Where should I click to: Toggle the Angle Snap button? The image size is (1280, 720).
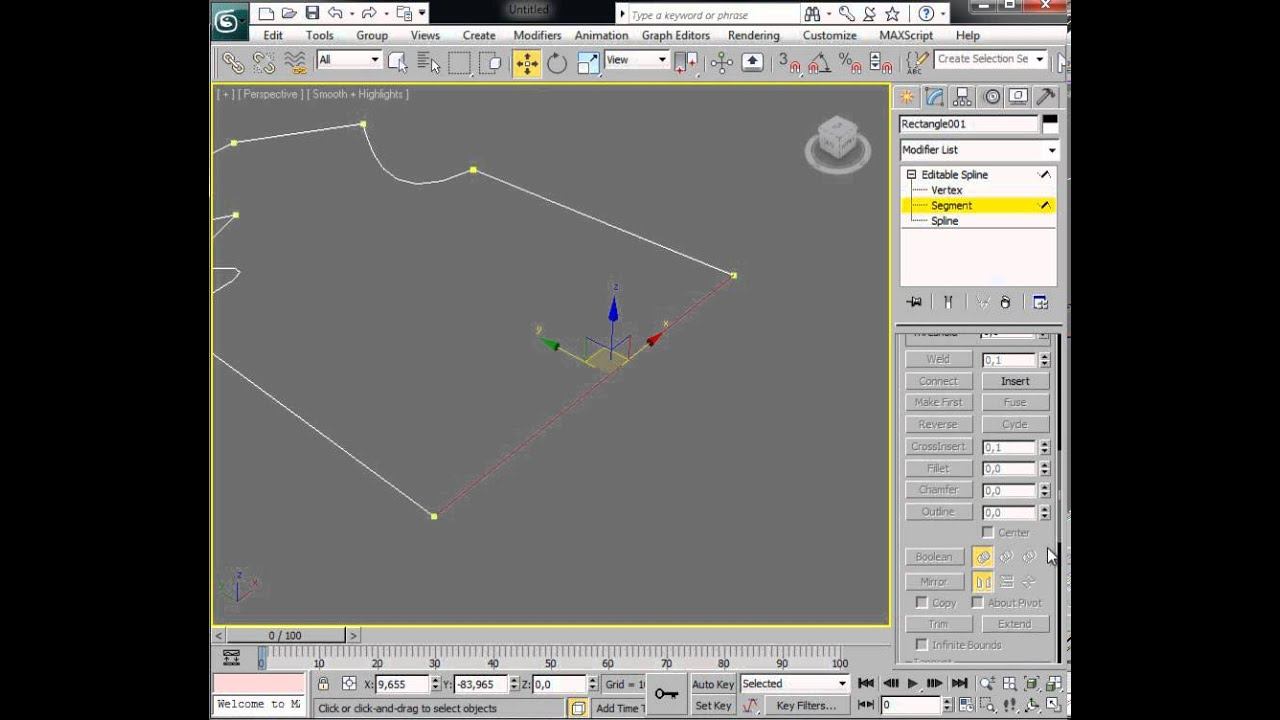(820, 63)
